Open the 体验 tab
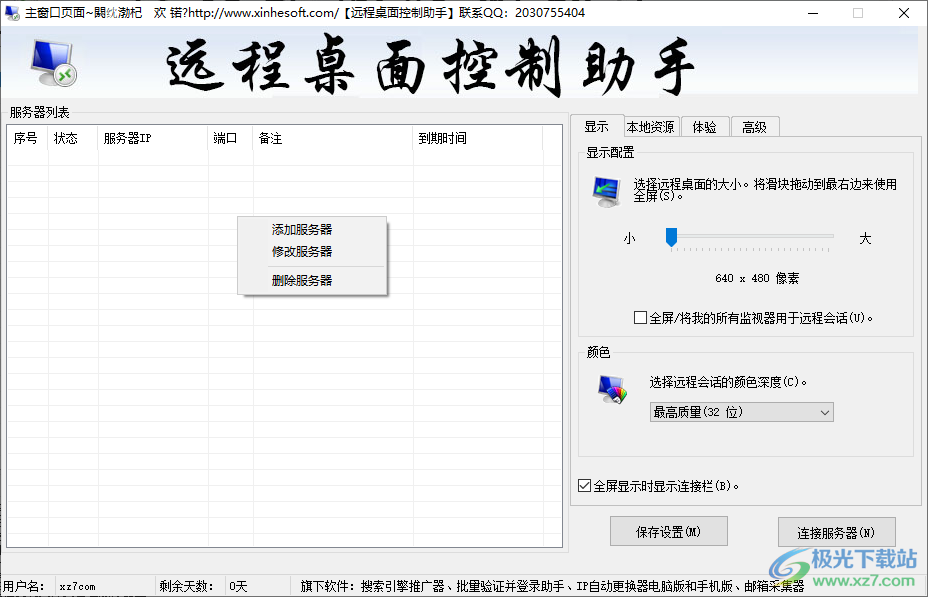The height and width of the screenshot is (597, 928). click(x=705, y=126)
